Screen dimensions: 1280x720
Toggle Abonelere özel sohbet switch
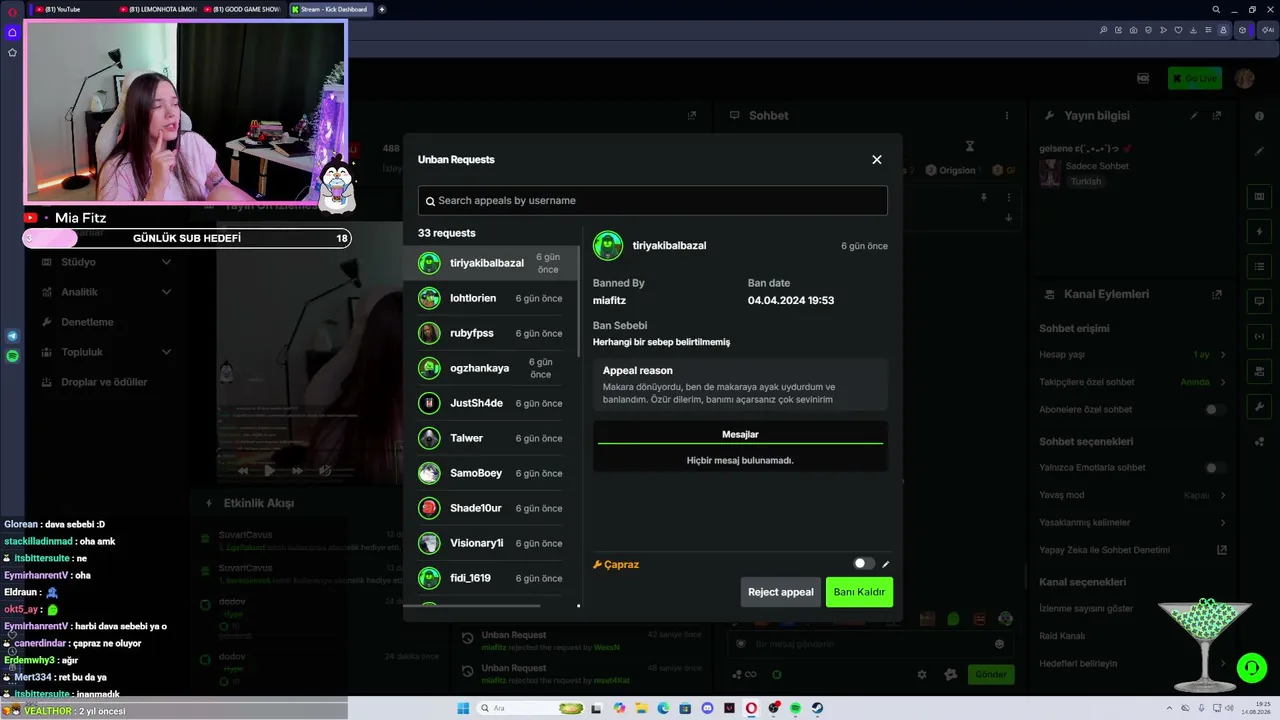1215,409
